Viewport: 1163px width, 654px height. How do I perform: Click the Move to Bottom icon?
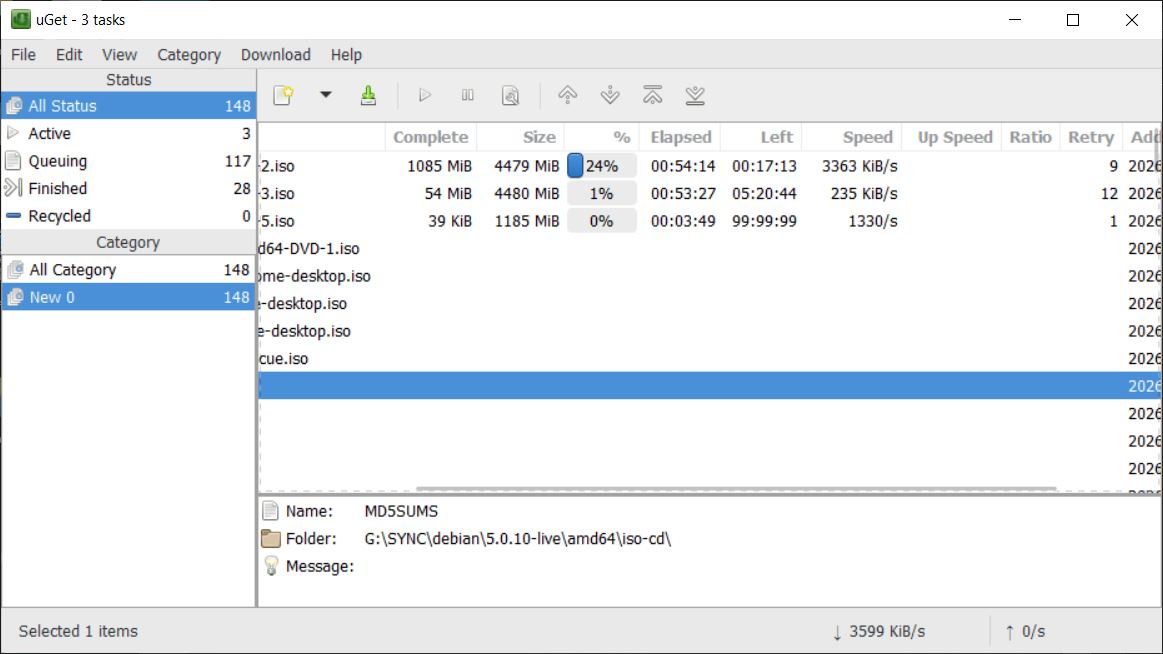click(x=695, y=95)
